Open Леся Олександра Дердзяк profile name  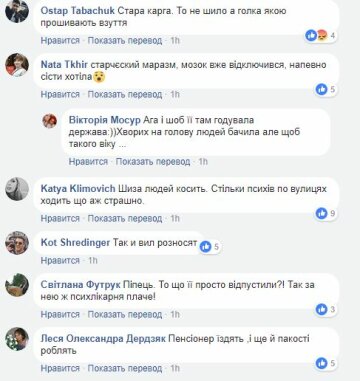[x=103, y=339]
